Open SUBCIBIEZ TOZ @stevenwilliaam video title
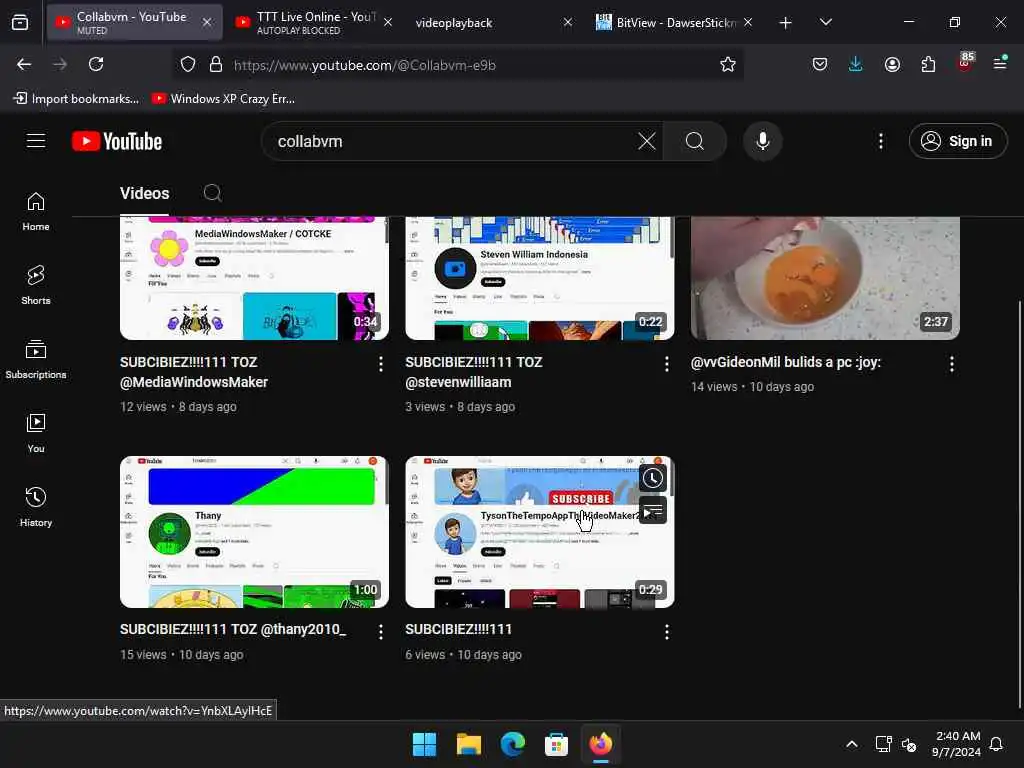1024x768 pixels. tap(473, 372)
